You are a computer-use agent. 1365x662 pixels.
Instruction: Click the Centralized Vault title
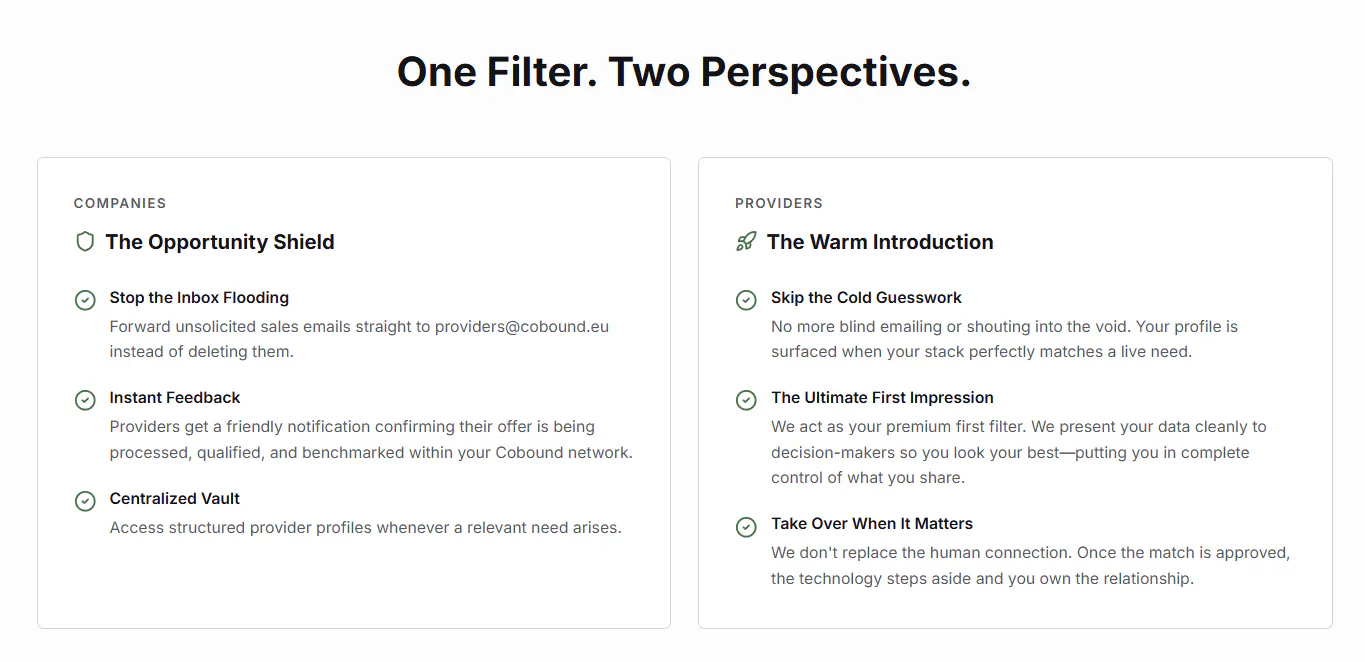click(x=175, y=498)
